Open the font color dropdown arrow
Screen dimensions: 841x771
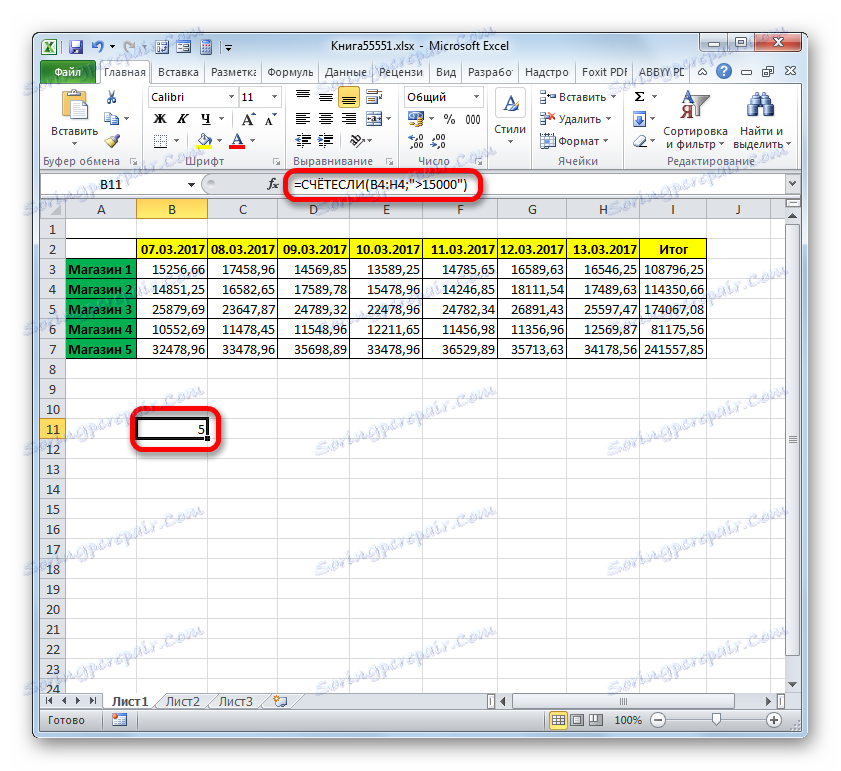pyautogui.click(x=253, y=141)
